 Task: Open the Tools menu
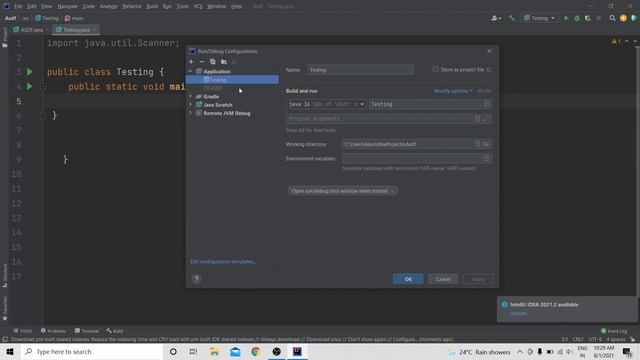pos(182,6)
